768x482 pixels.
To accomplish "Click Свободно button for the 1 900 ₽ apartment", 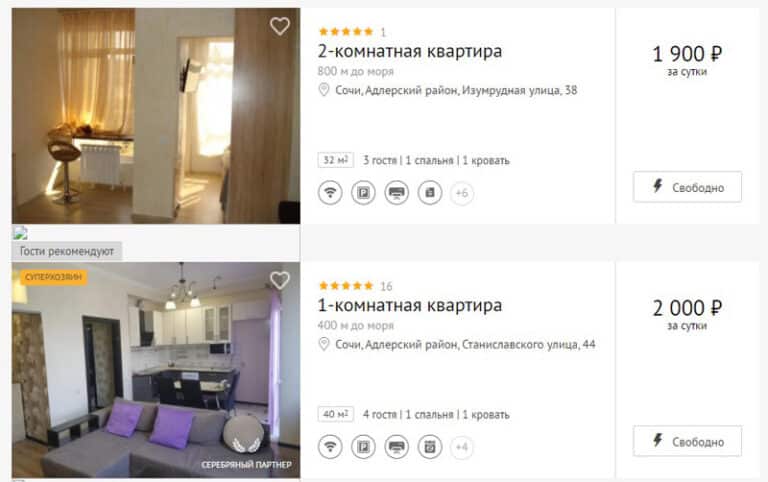I will click(x=687, y=187).
